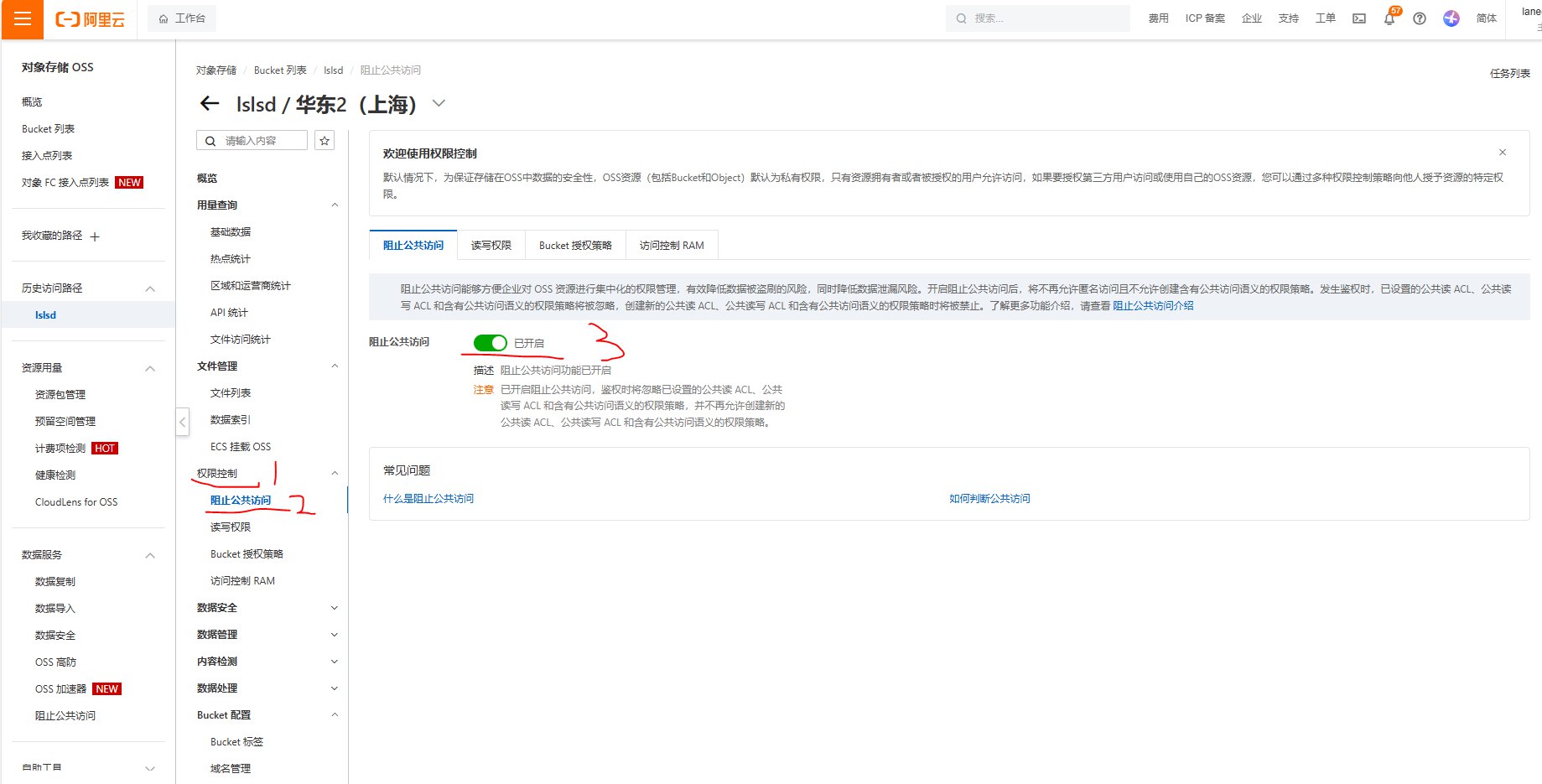Expand the 数据管理 section
Screen dimensions: 1542x784
[x=335, y=635]
